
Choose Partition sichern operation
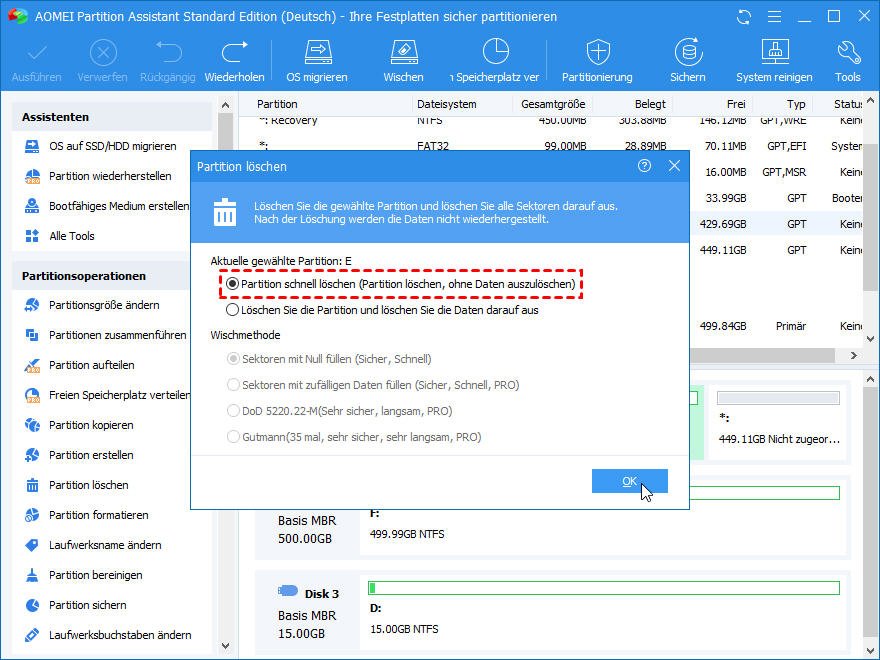click(76, 606)
